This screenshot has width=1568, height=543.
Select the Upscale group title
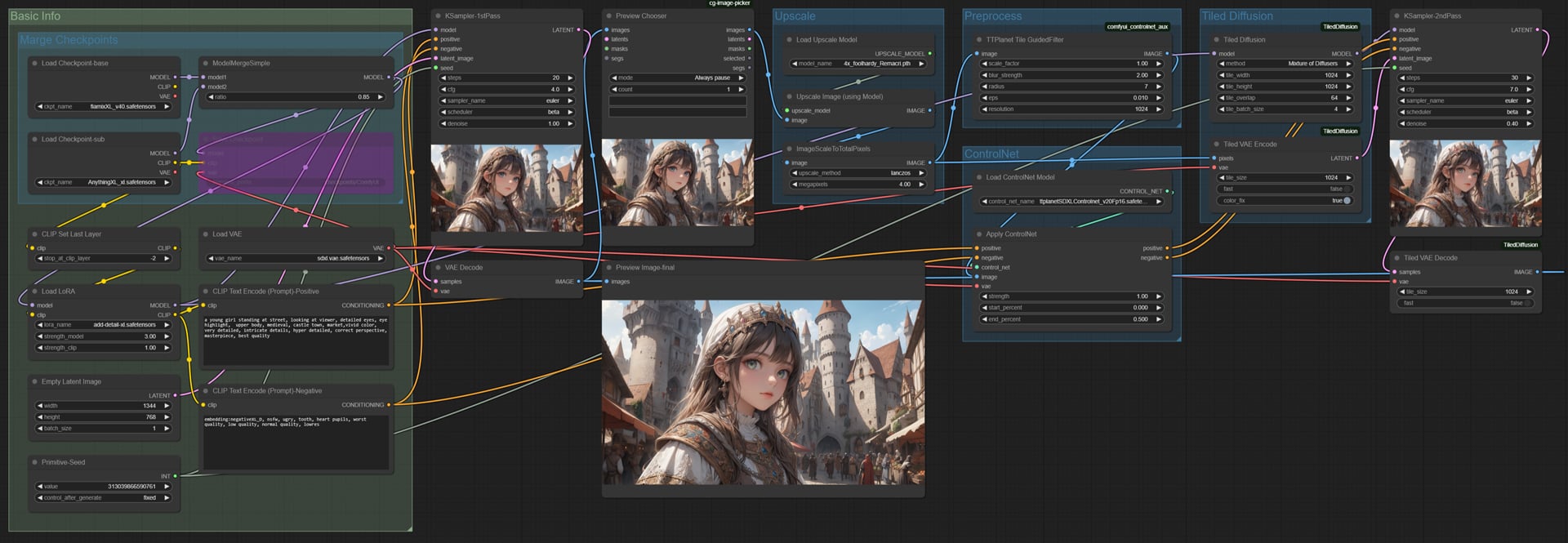(x=795, y=16)
